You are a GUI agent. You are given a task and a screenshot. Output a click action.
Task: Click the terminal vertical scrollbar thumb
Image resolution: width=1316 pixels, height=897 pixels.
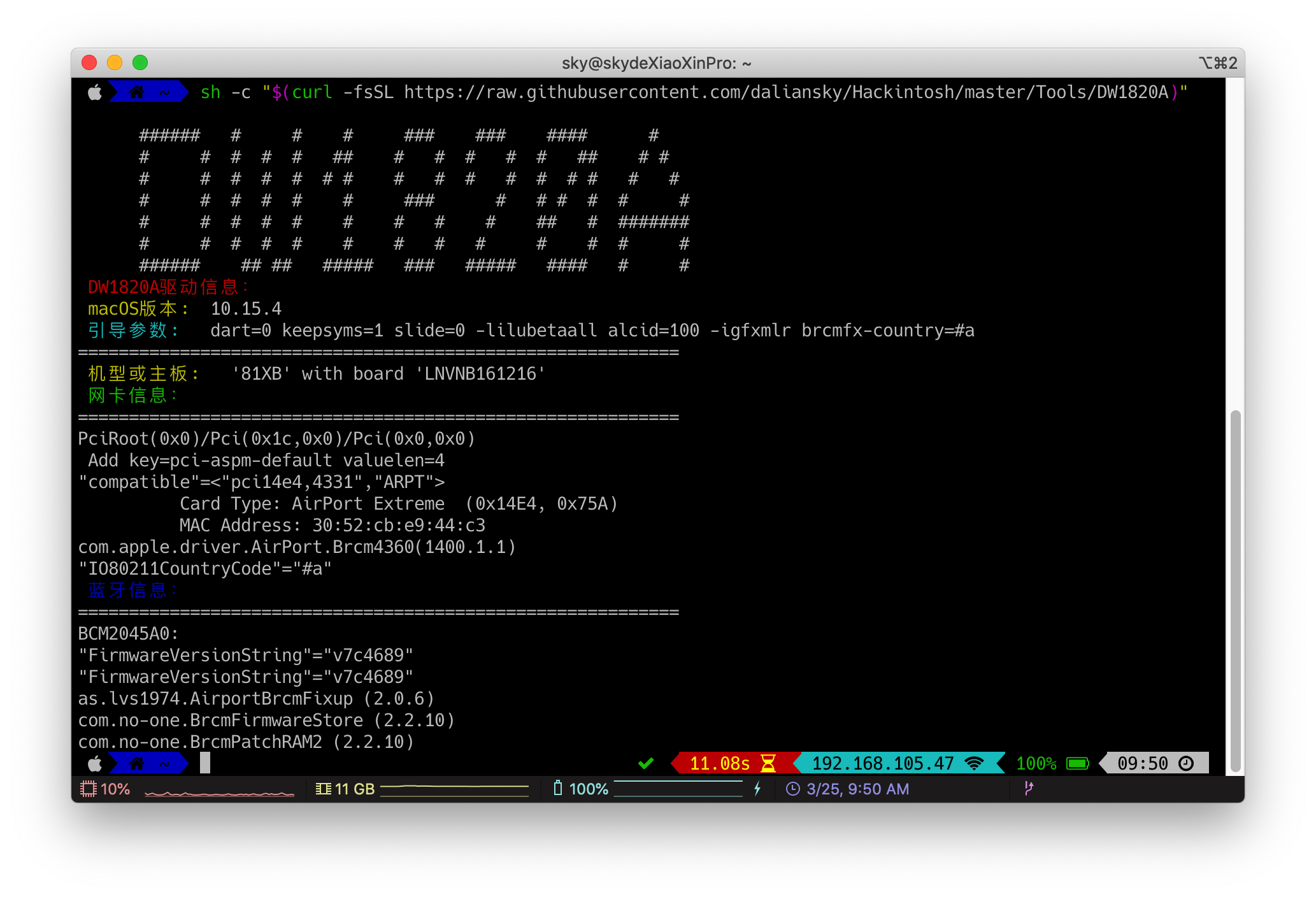pos(1236,591)
